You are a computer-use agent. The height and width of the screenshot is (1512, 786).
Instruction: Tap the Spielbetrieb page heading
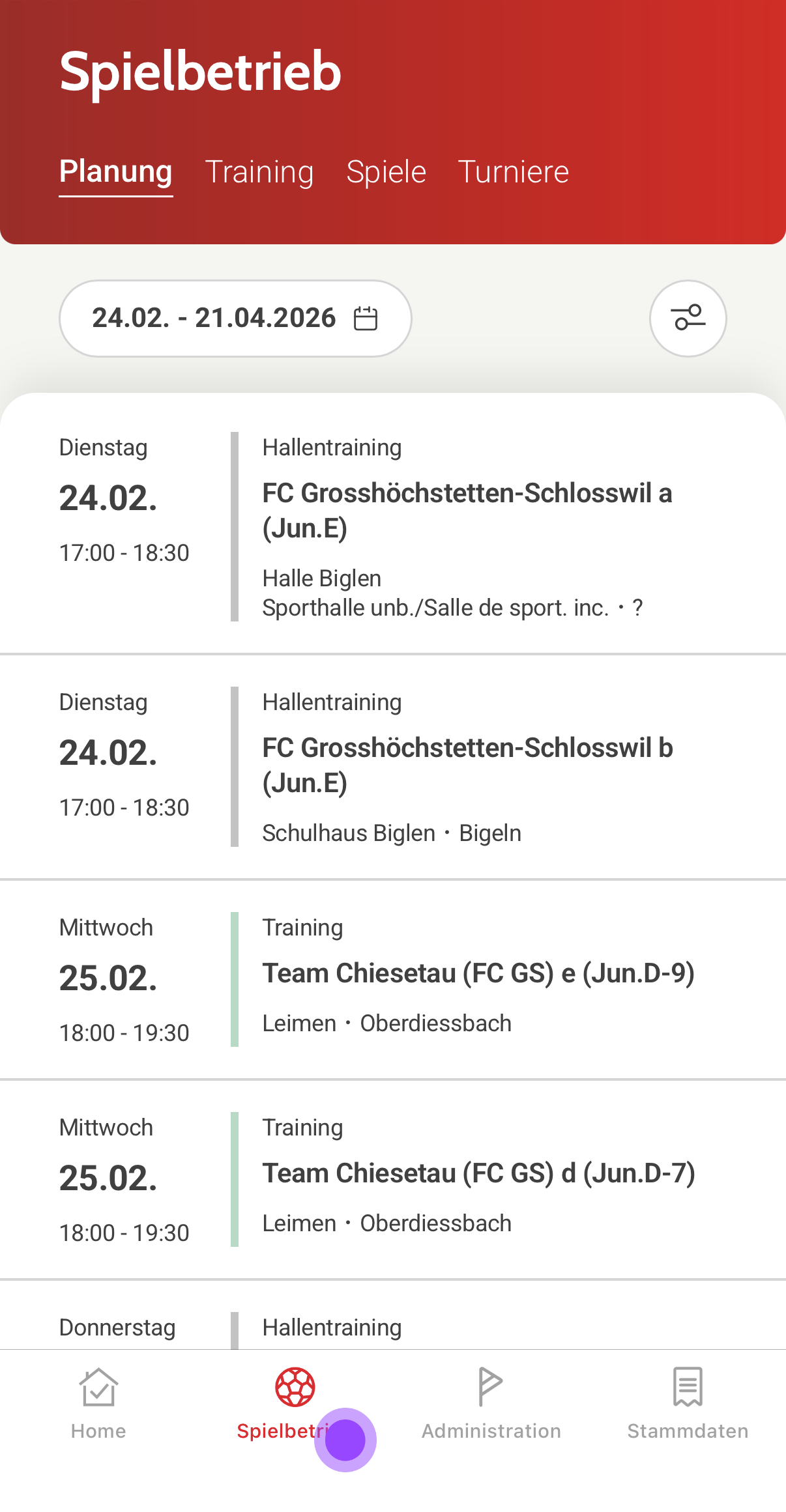tap(200, 72)
